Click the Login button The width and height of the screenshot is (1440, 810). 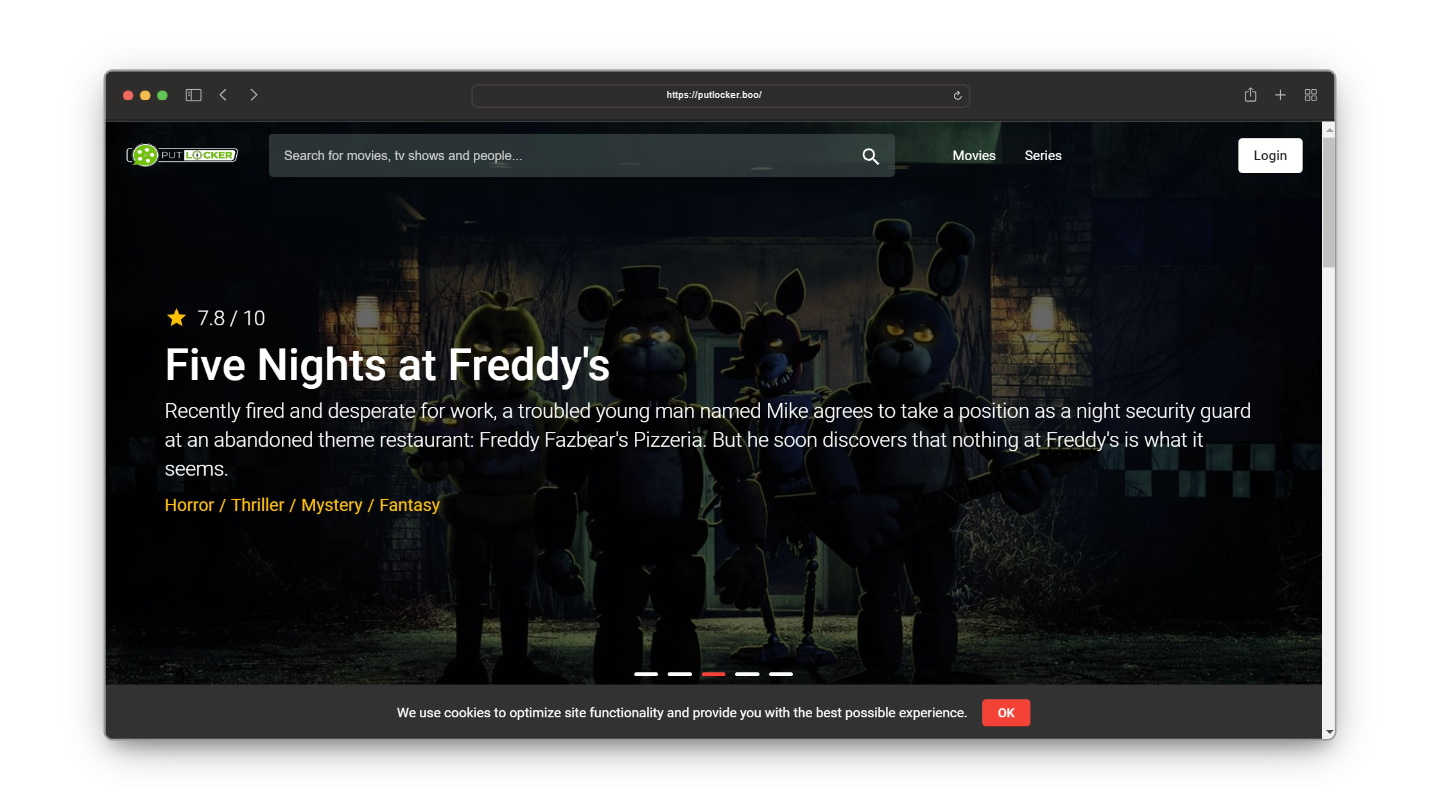tap(1270, 155)
